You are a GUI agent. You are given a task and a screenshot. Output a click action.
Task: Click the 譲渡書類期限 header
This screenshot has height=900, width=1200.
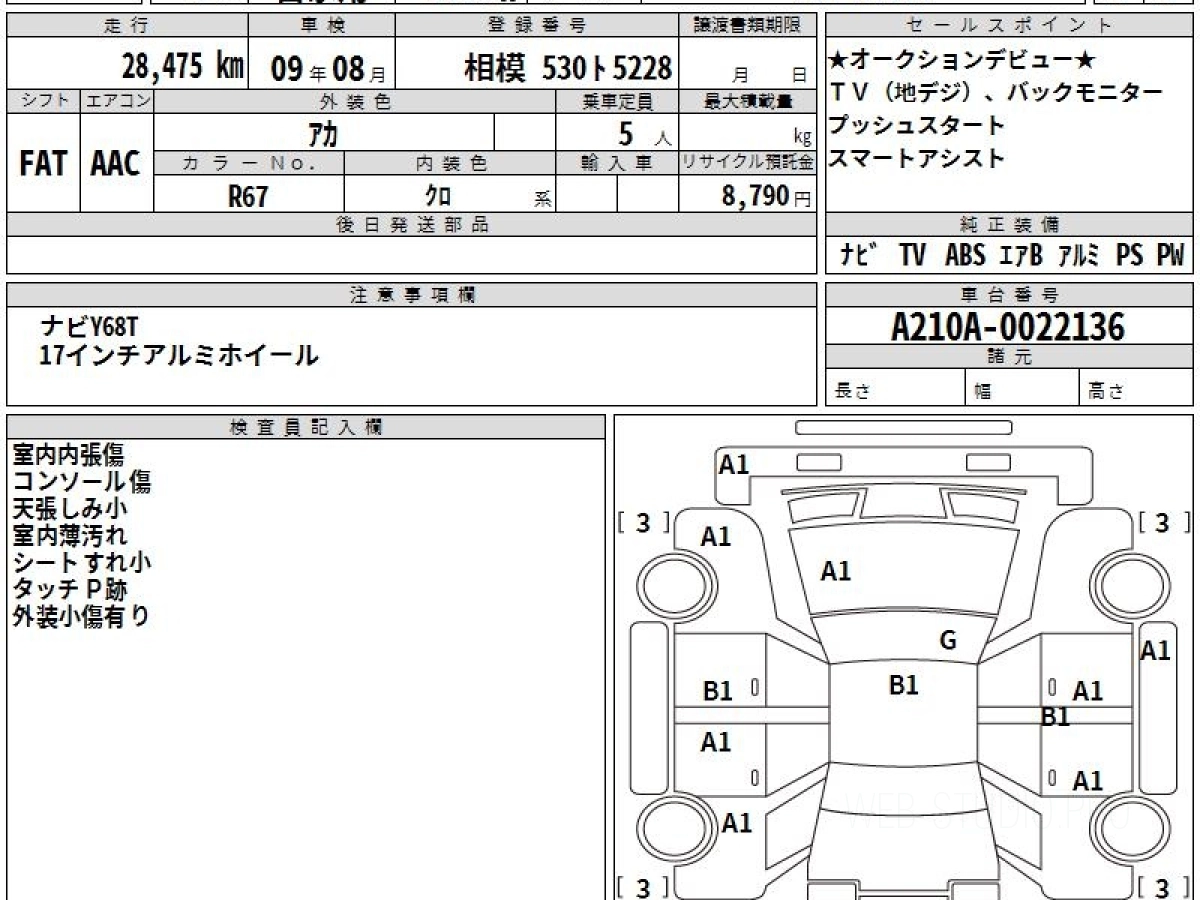[x=748, y=26]
